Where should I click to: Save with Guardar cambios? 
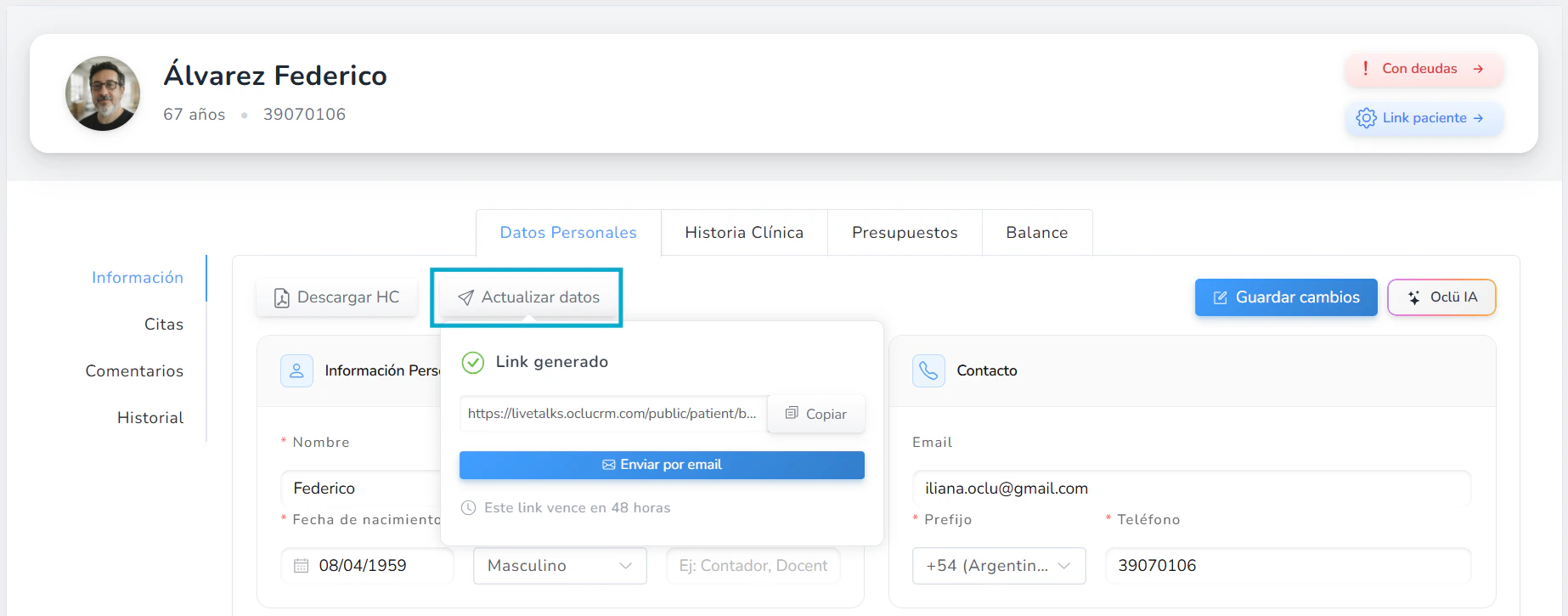click(x=1286, y=297)
